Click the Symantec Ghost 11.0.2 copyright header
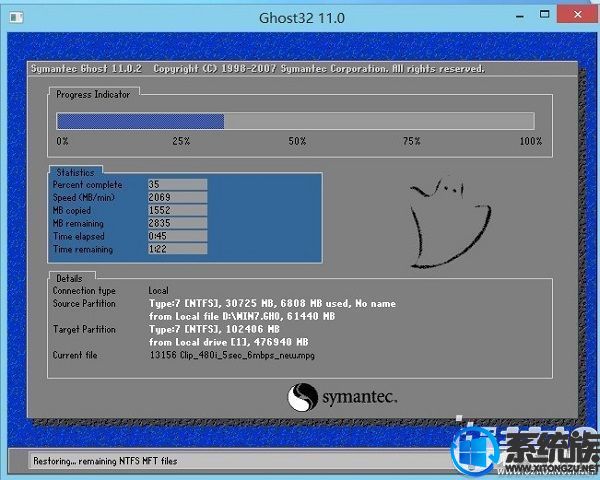 (258, 69)
